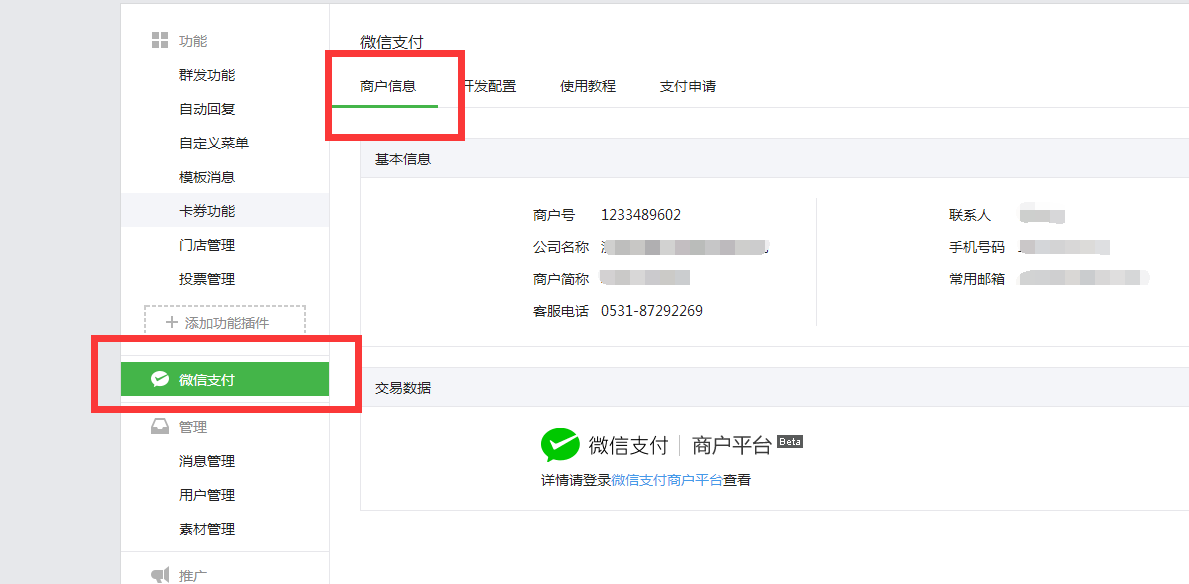
Task: Click the 添加功能插件 button
Action: coord(225,322)
